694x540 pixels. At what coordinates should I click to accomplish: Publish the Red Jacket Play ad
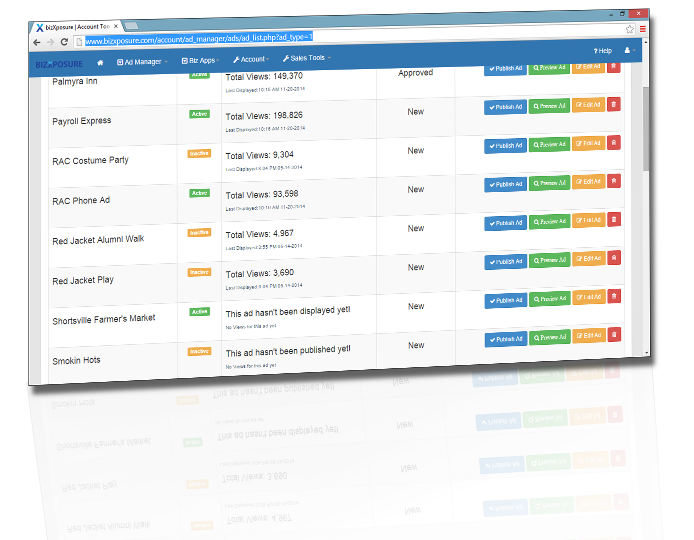pos(506,262)
